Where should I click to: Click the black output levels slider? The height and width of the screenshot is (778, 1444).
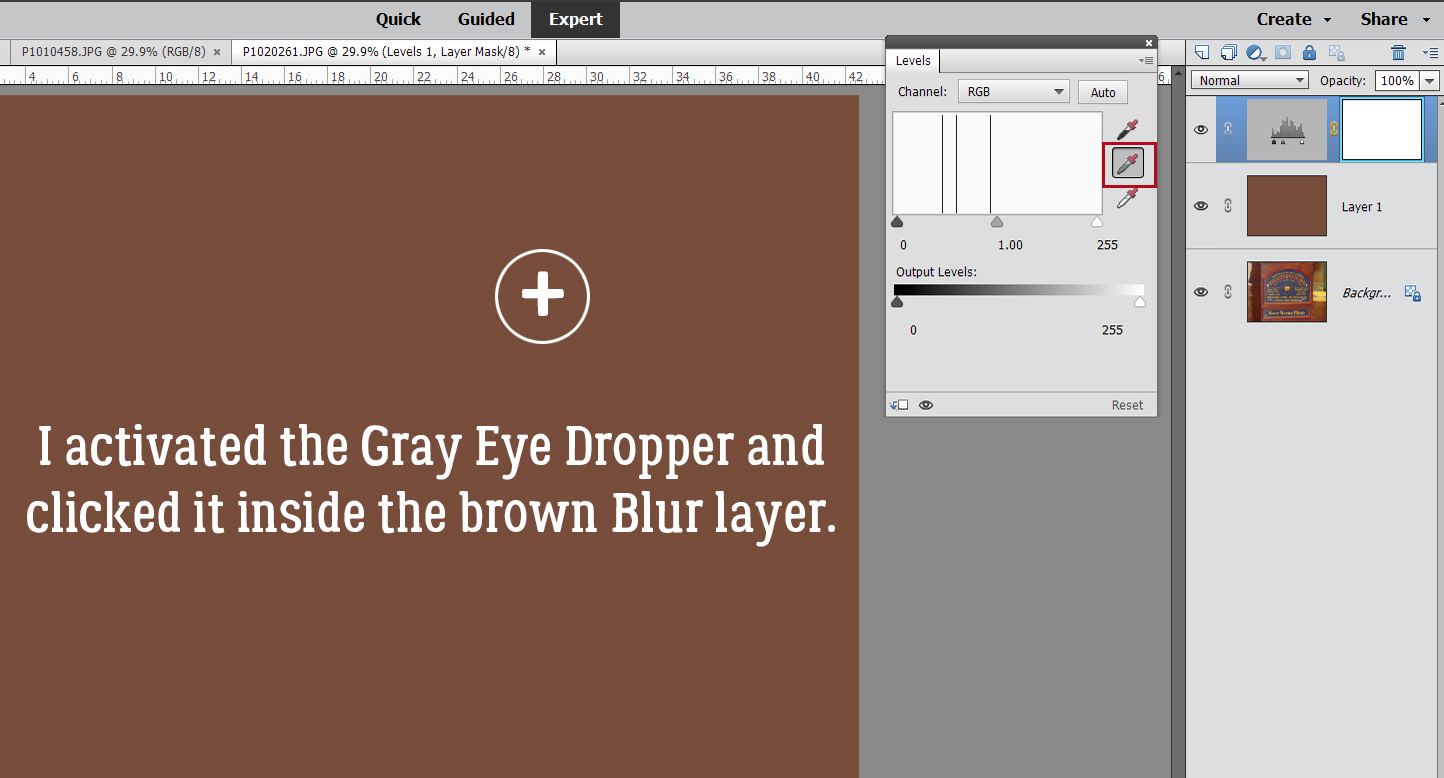click(x=897, y=301)
